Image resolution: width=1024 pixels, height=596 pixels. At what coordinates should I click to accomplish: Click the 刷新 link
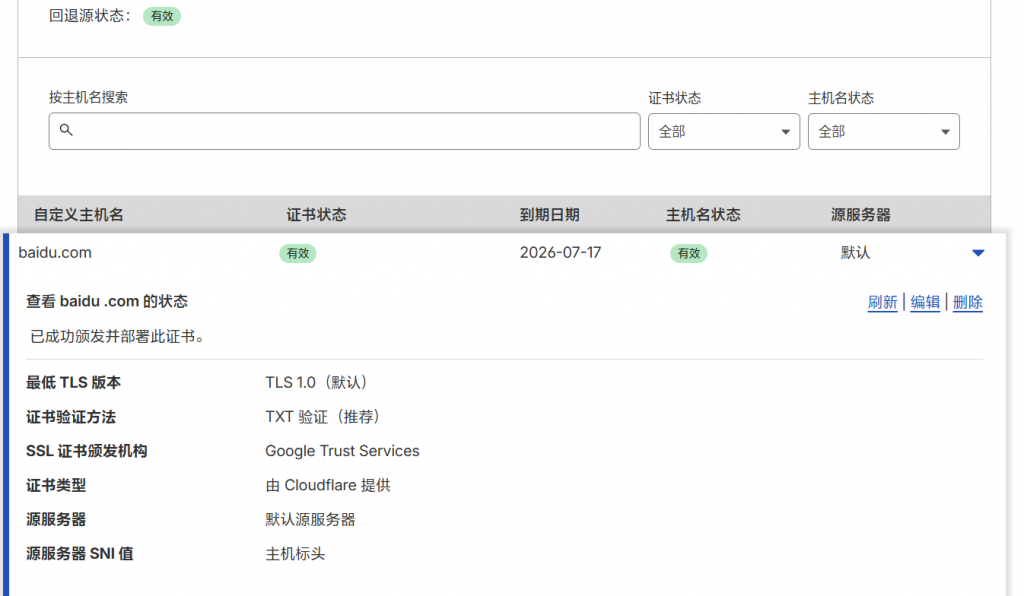[882, 303]
